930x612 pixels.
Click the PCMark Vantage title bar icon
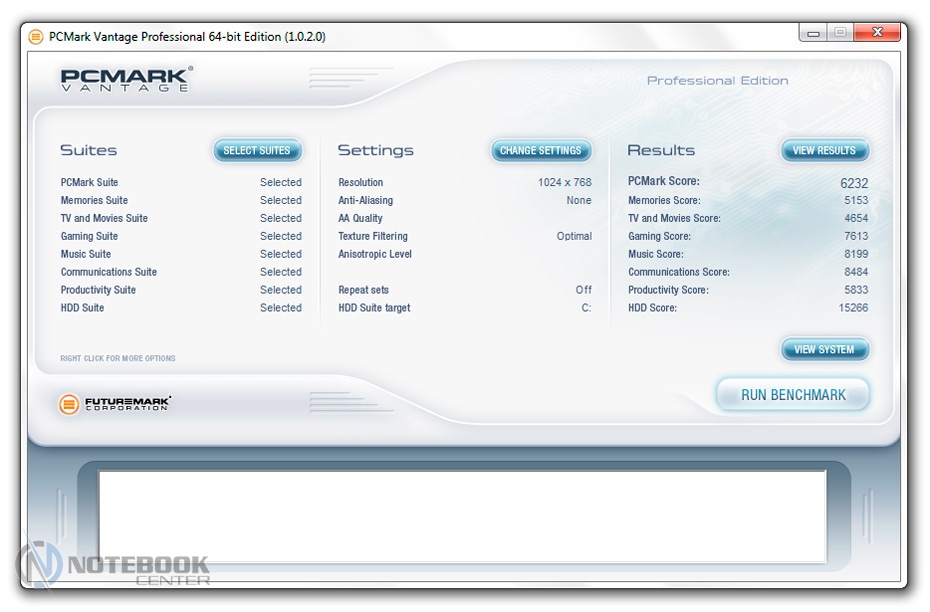pyautogui.click(x=36, y=37)
